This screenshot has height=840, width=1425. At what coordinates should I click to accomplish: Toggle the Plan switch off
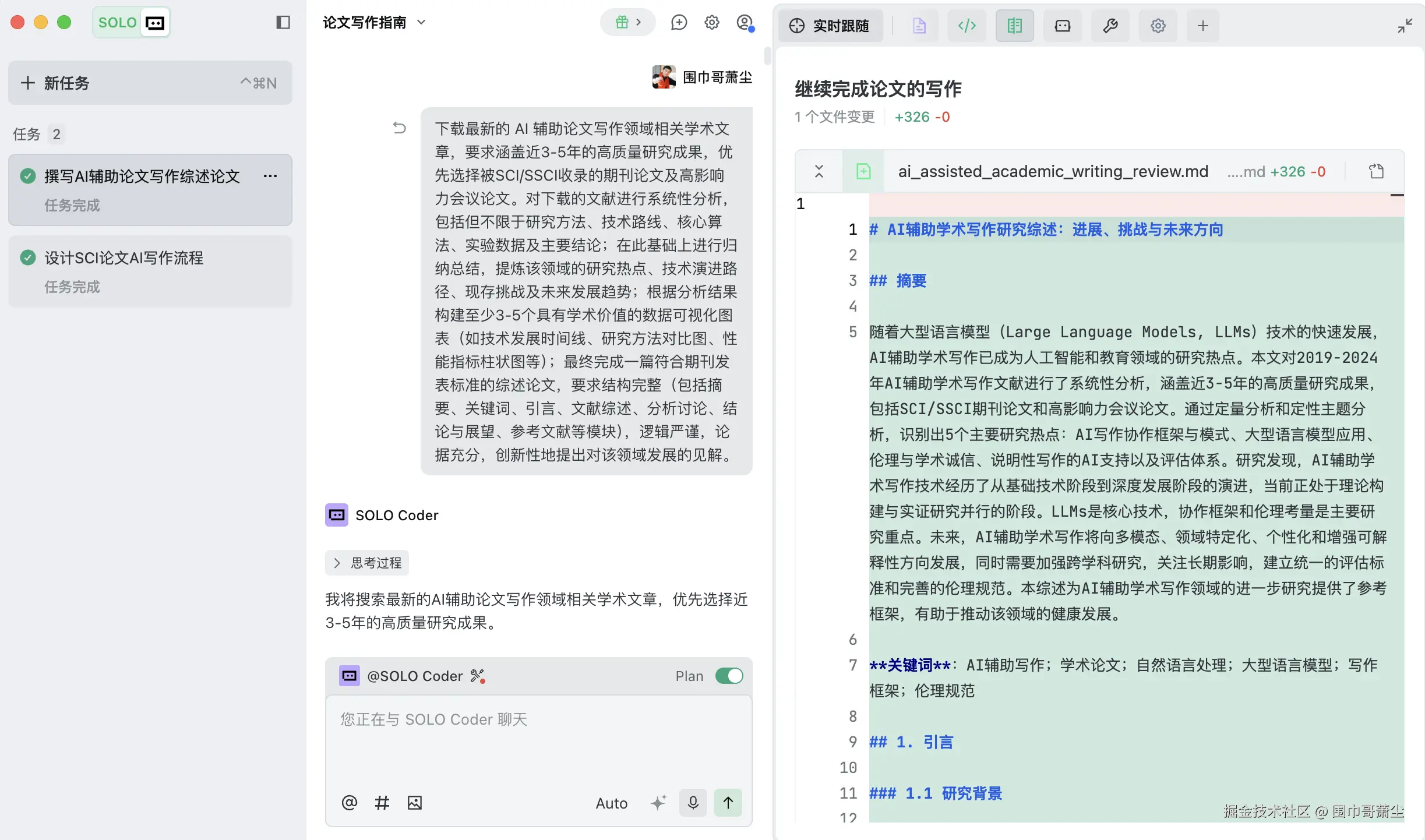729,676
